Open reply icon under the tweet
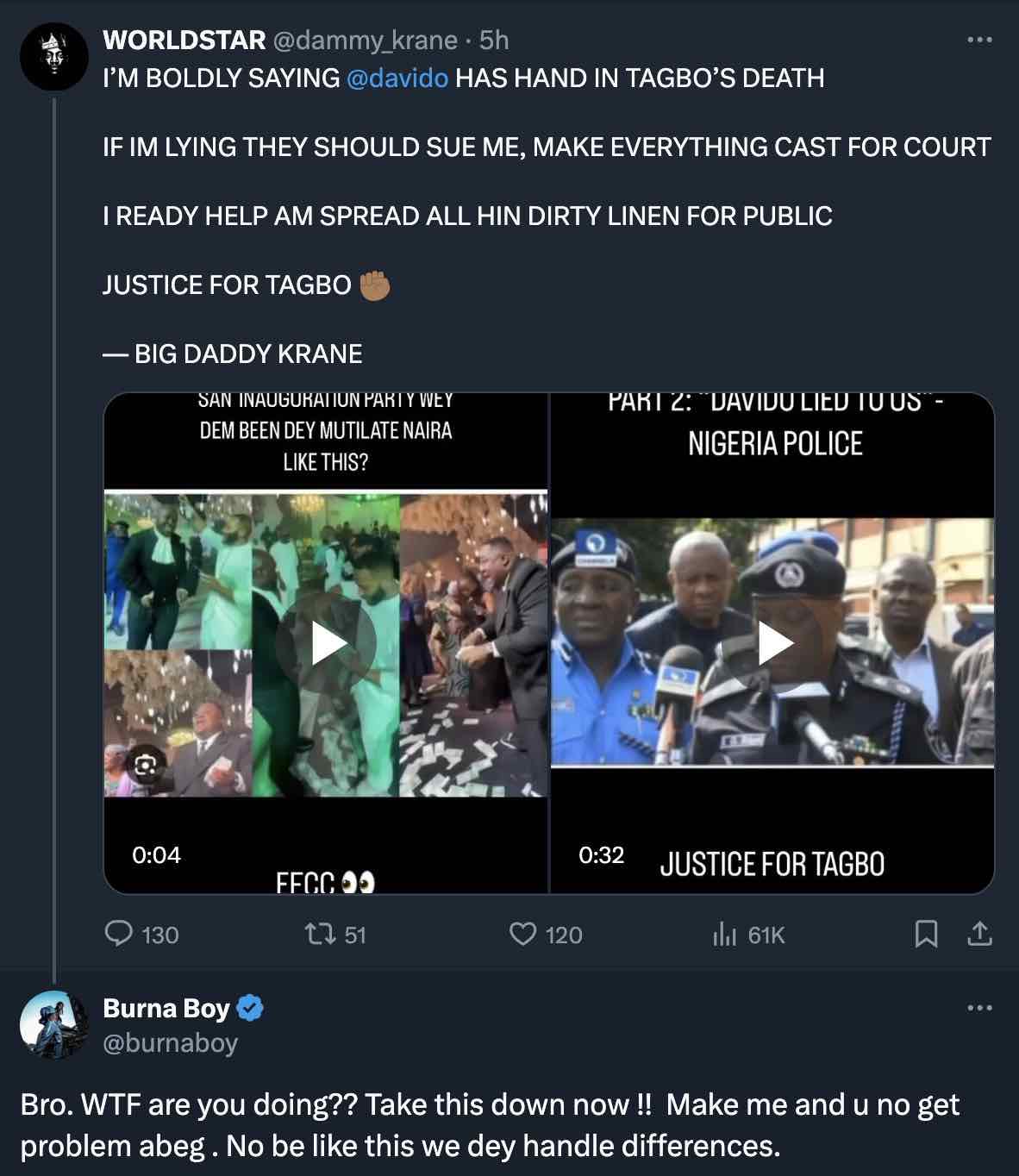This screenshot has width=1019, height=1176. point(118,934)
